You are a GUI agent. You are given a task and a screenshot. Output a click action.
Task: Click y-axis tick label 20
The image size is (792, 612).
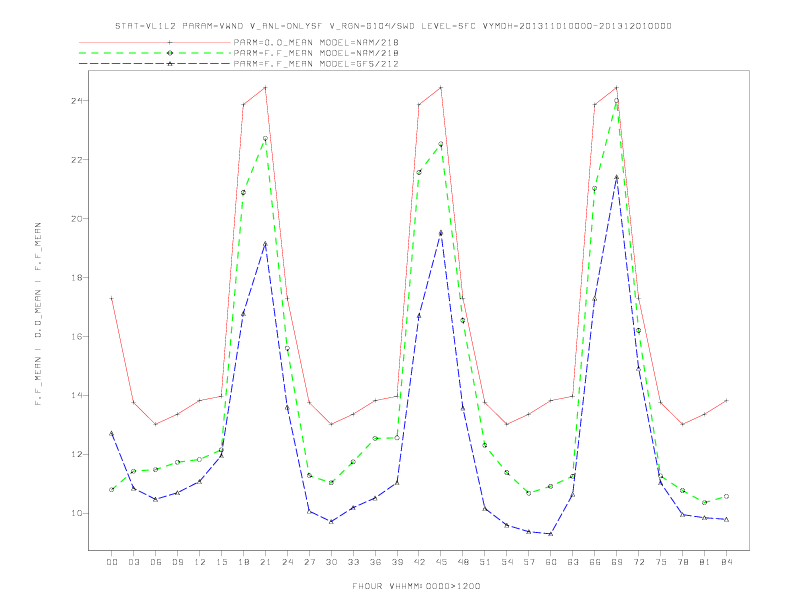[x=77, y=219]
